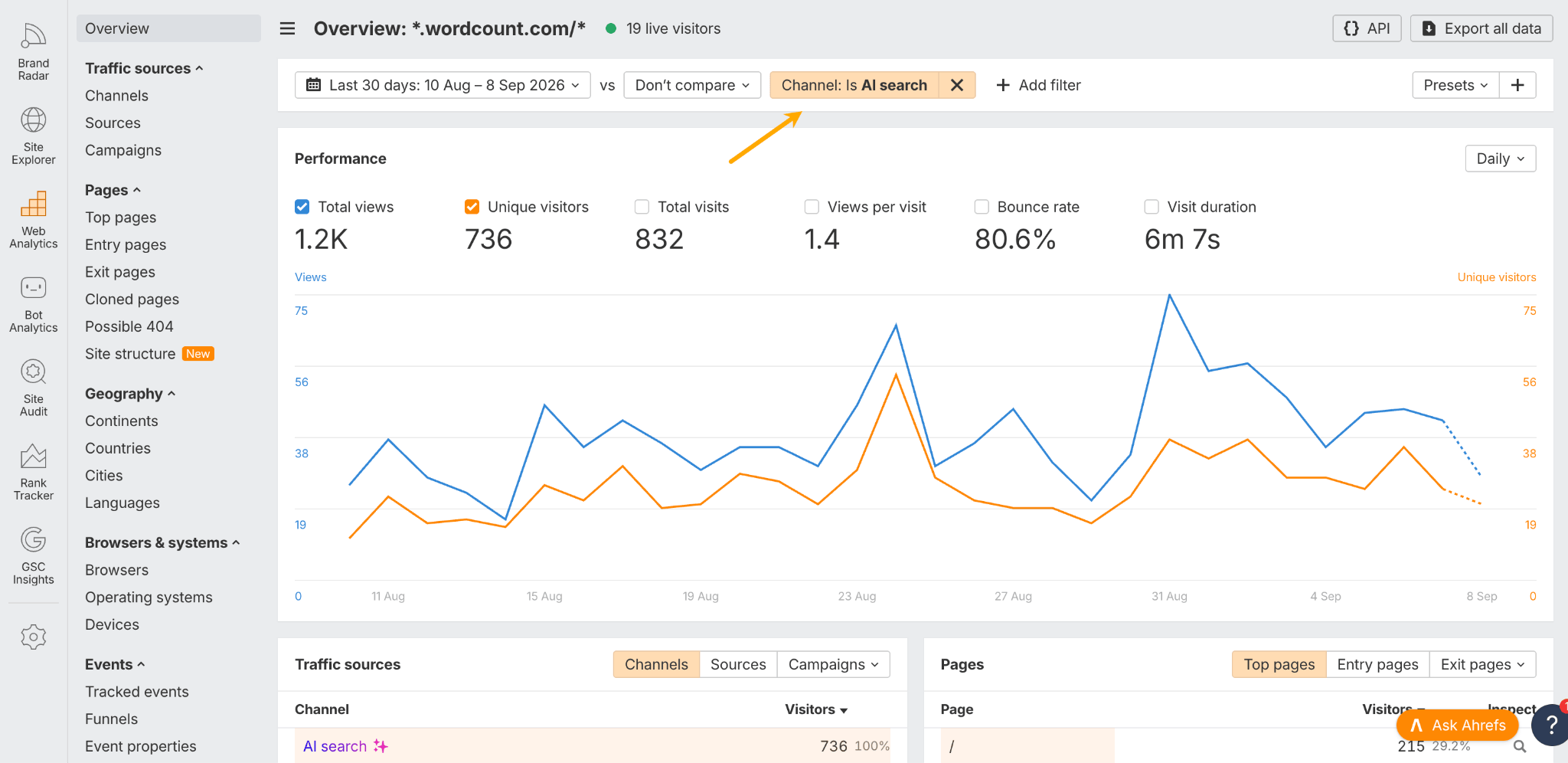Screen dimensions: 1568x763
Task: Open Bot Analytics tool
Action: point(34,304)
